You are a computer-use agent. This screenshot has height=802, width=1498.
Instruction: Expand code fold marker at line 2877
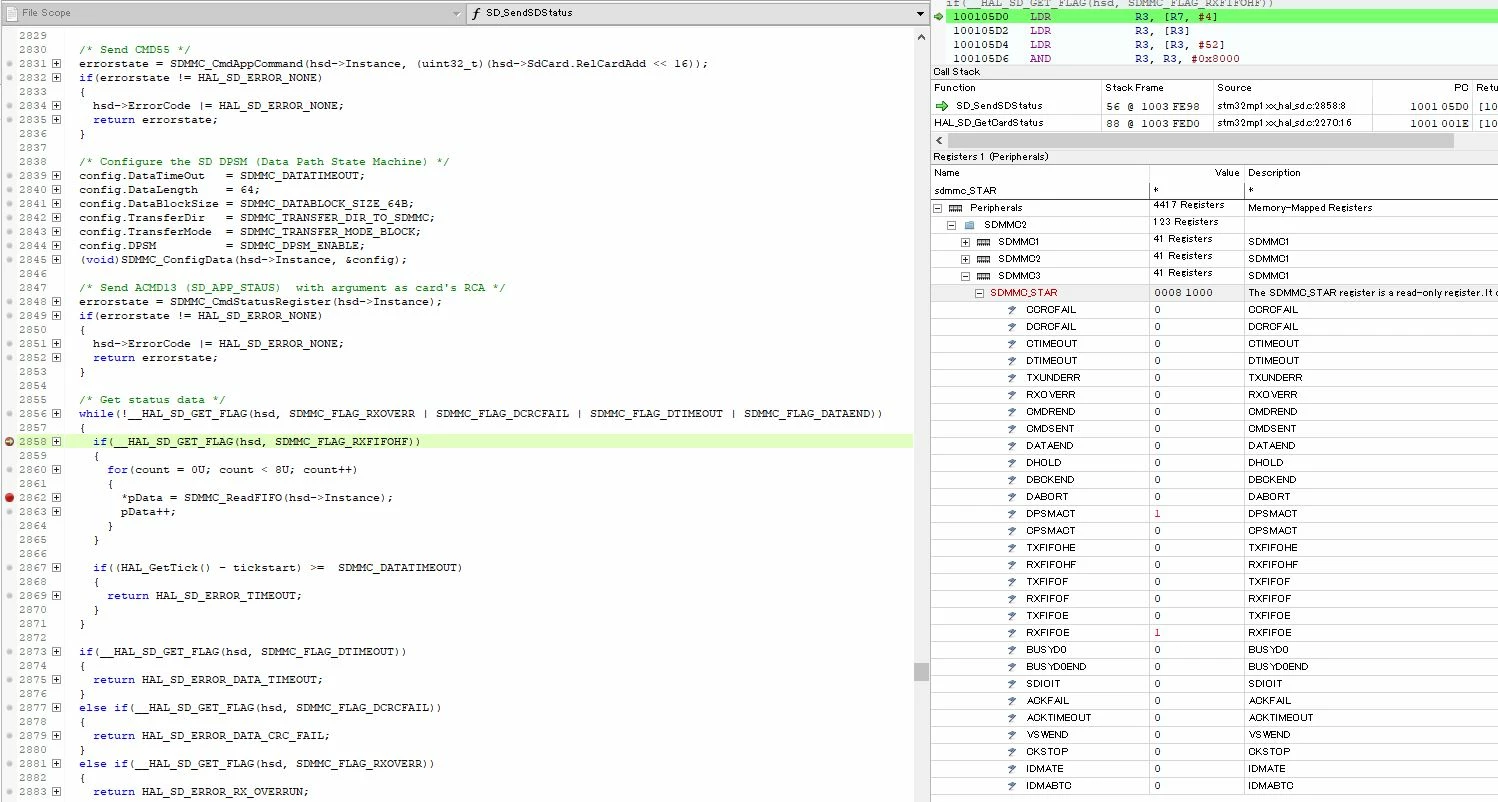(56, 707)
